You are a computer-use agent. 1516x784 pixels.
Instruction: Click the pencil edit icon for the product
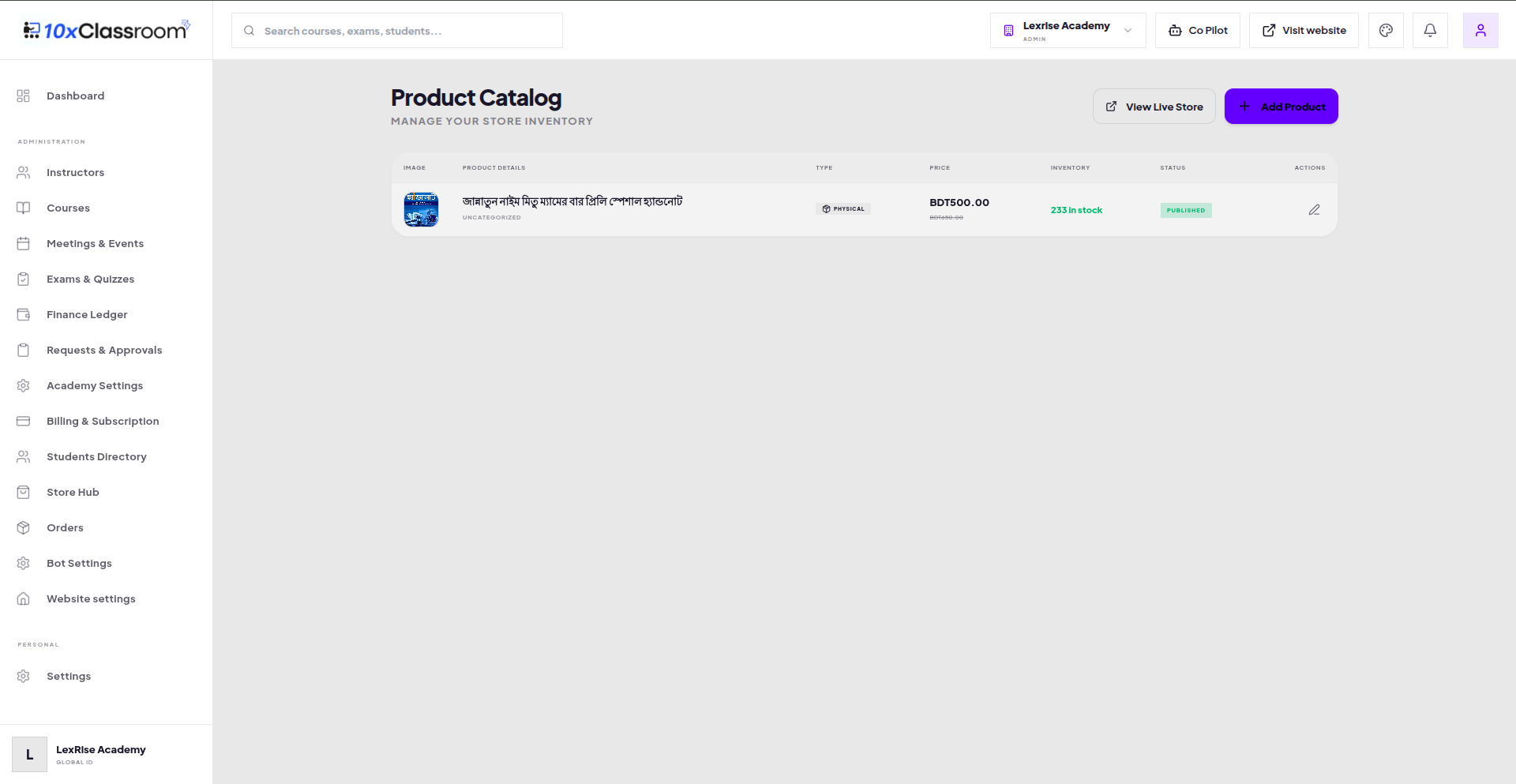pos(1314,210)
